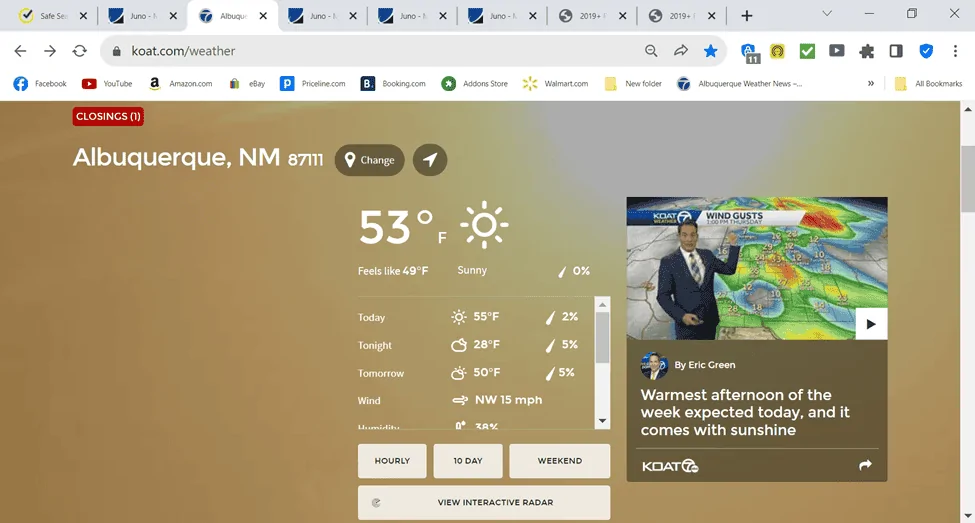The height and width of the screenshot is (523, 975).
Task: Click the page scrollbar down arrow
Action: [x=968, y=516]
